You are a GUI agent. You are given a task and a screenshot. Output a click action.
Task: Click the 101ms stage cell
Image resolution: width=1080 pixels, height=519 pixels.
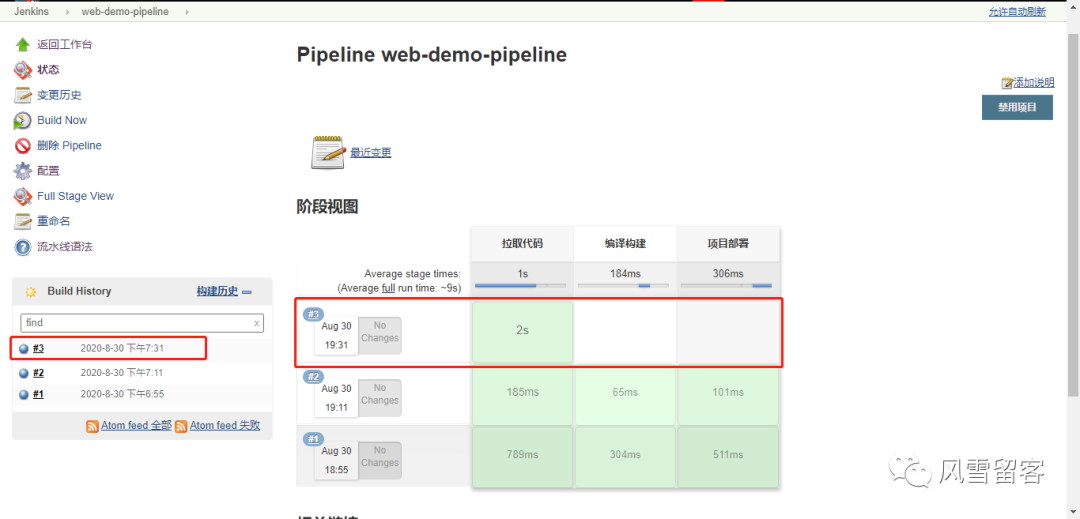[728, 392]
